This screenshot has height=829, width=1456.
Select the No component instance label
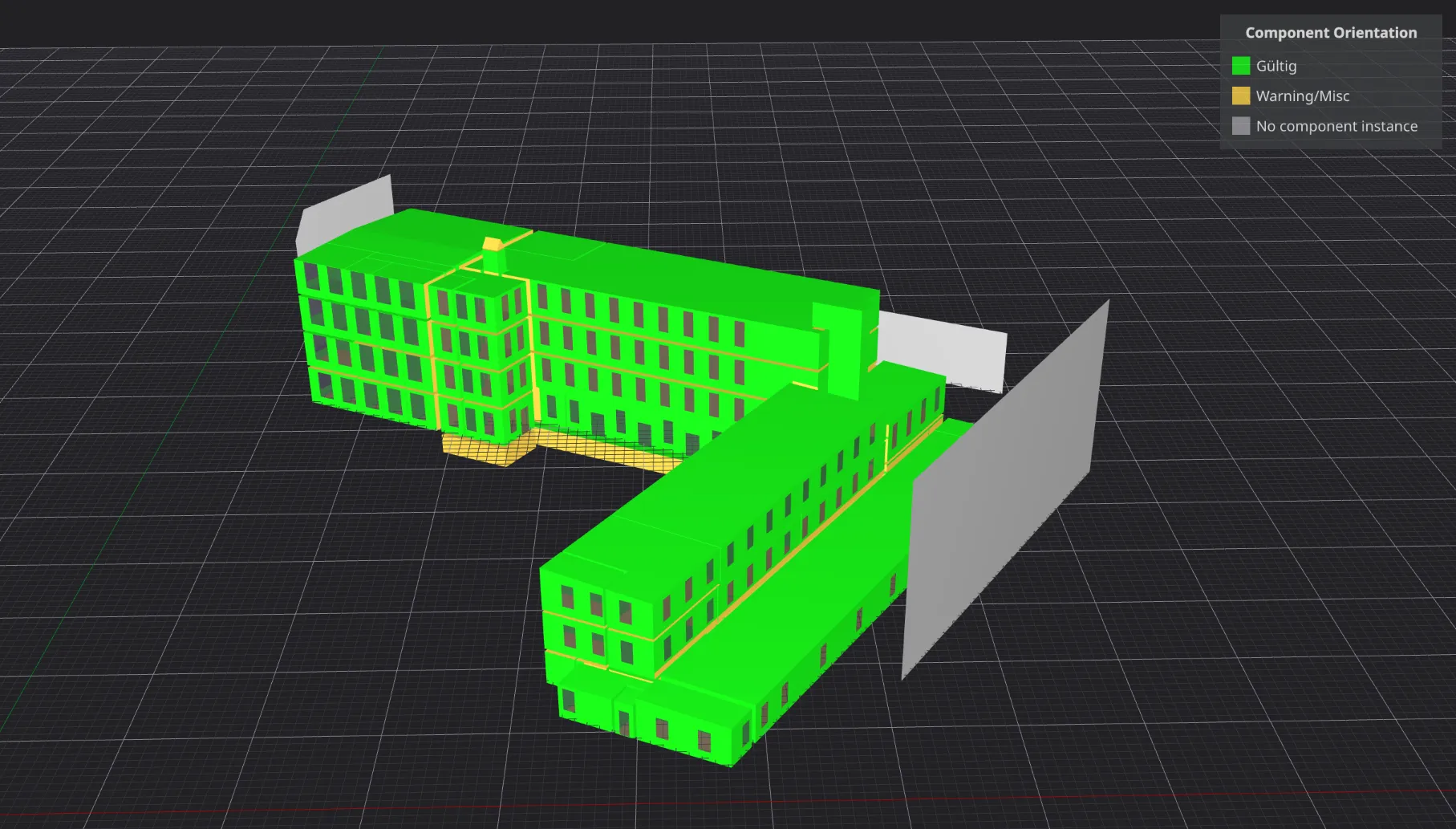[1336, 126]
